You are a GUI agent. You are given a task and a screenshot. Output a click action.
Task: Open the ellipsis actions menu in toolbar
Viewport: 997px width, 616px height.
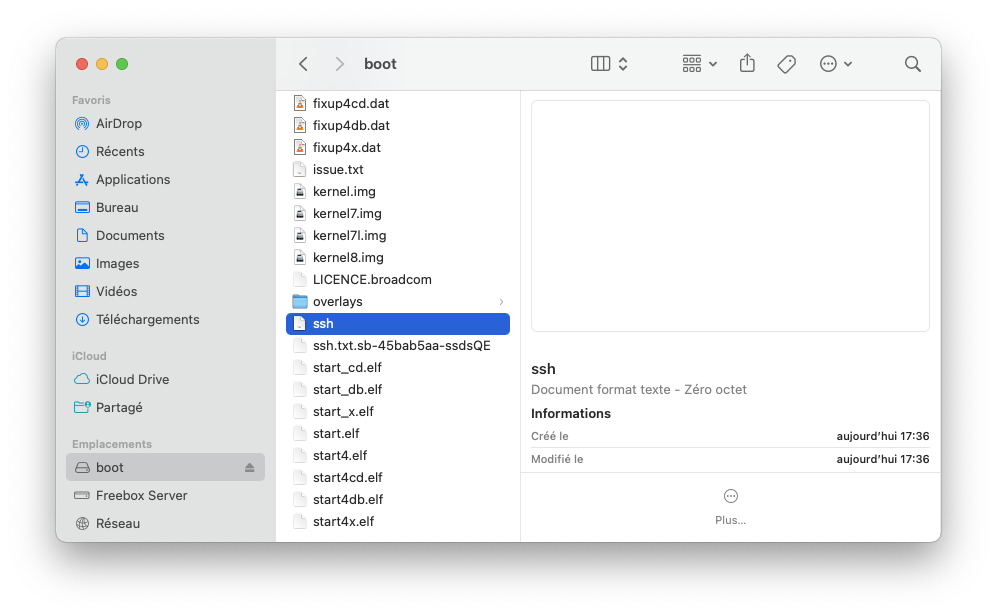(x=835, y=64)
